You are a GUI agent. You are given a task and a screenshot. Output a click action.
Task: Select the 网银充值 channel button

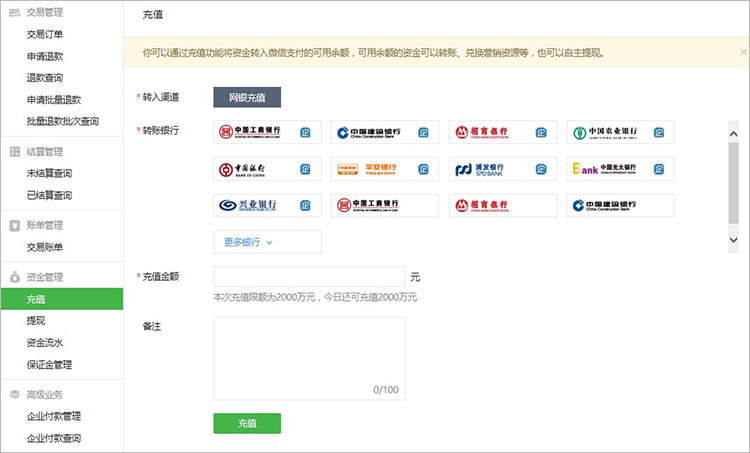pyautogui.click(x=247, y=97)
